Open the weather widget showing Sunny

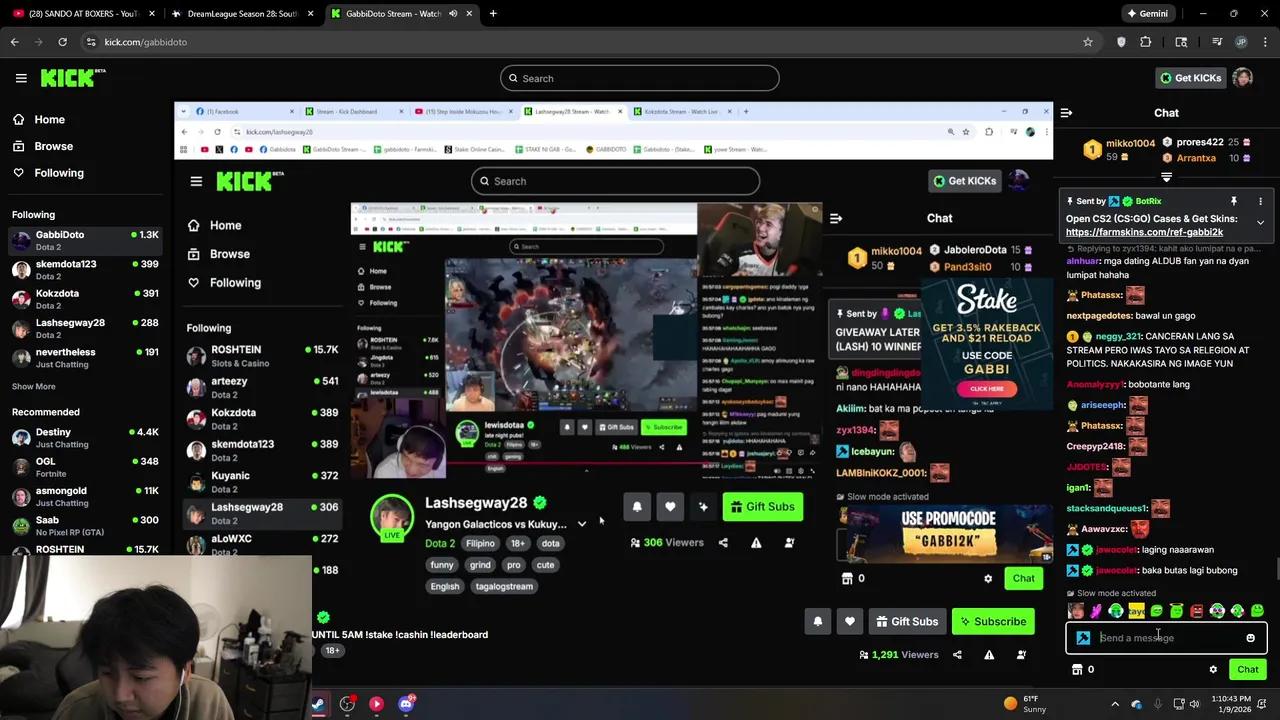point(1027,704)
